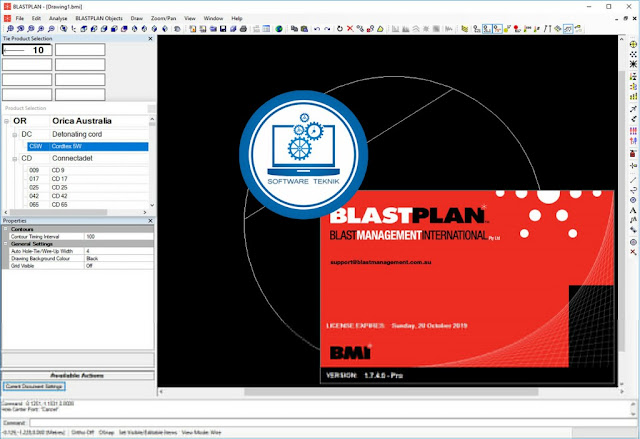The height and width of the screenshot is (439, 640).
Task: Select the 'CD 9' product row
Action: pyautogui.click(x=88, y=170)
